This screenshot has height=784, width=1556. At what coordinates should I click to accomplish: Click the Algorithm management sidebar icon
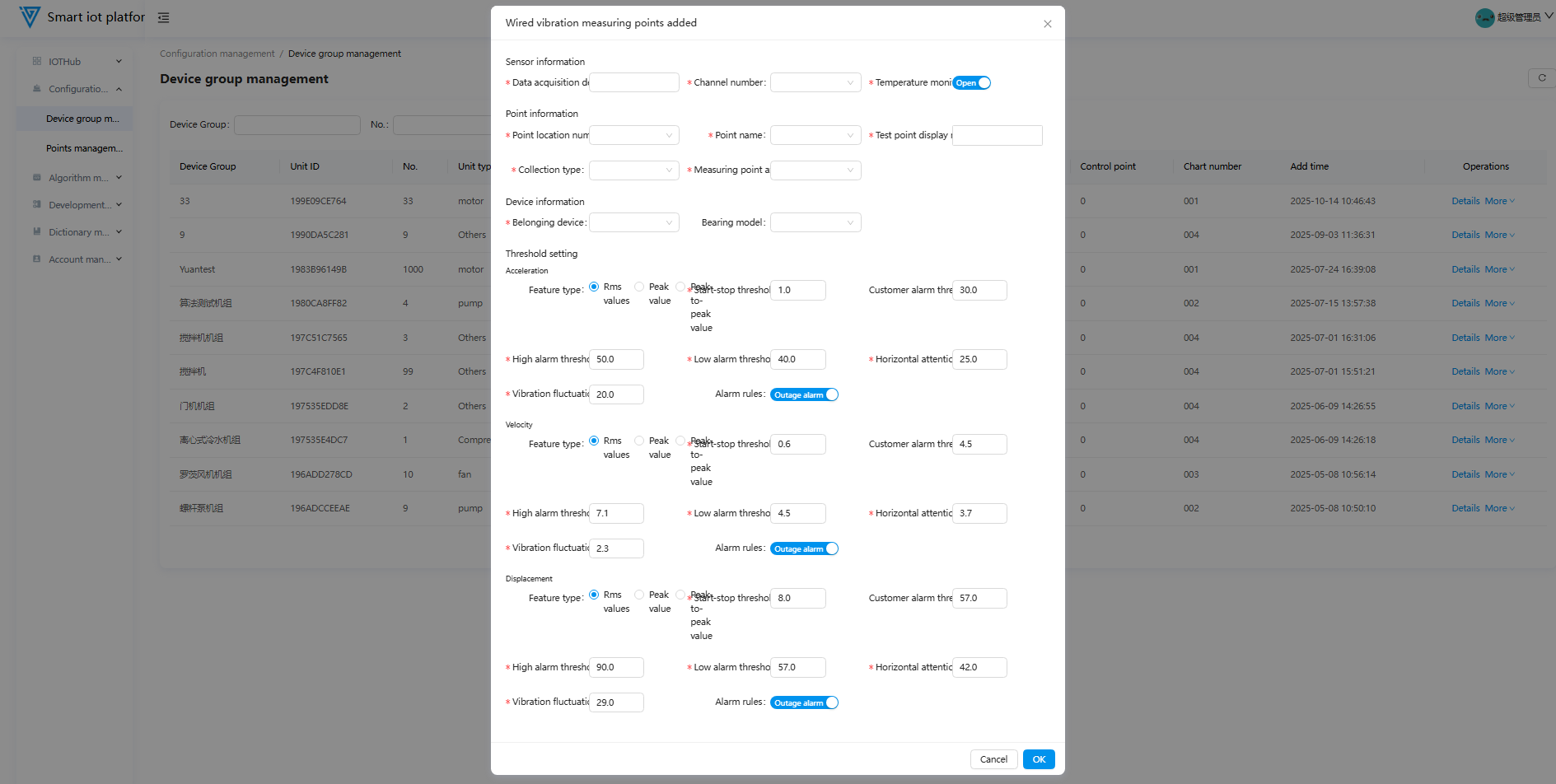(37, 178)
